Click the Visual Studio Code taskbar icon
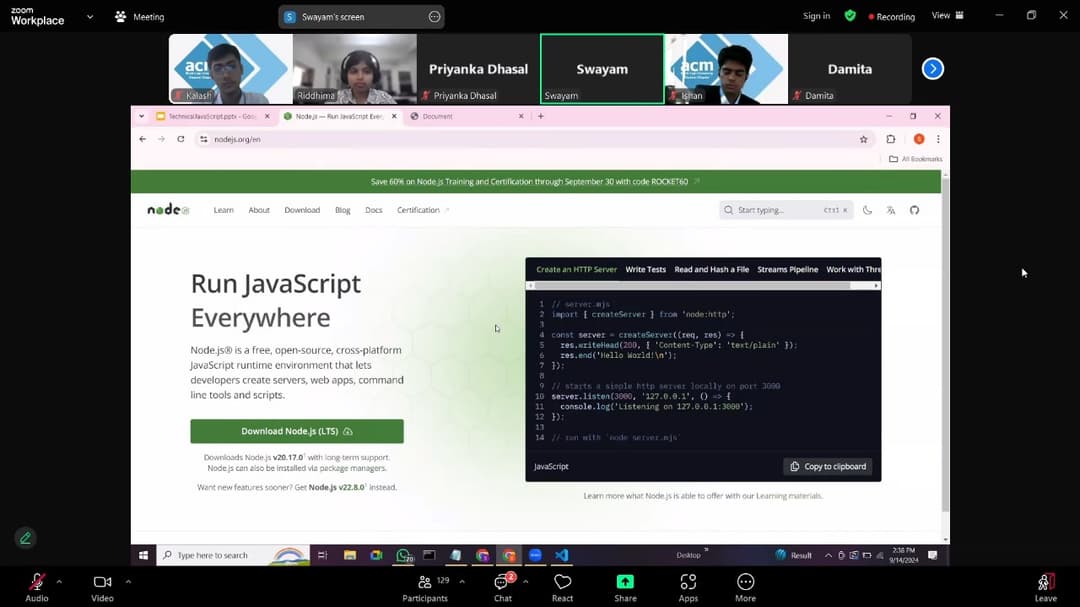 coord(561,555)
